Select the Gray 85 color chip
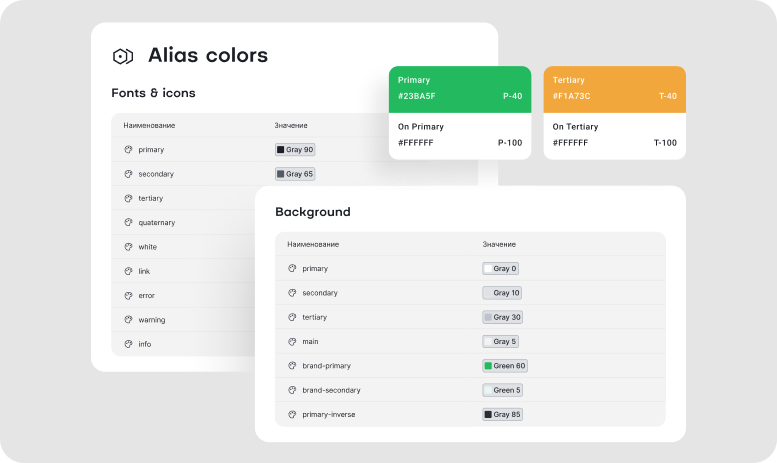777x463 pixels. 502,414
